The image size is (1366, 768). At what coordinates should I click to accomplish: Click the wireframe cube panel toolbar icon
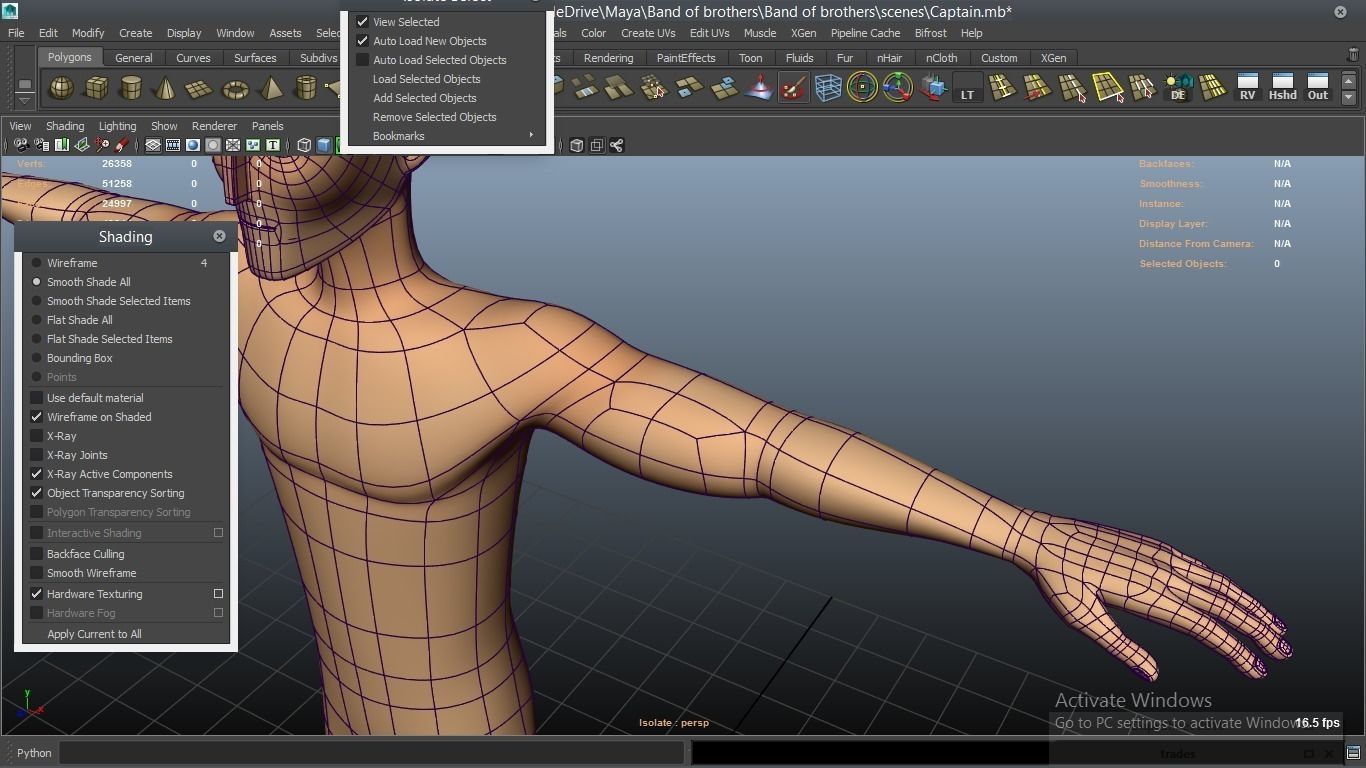[x=304, y=145]
